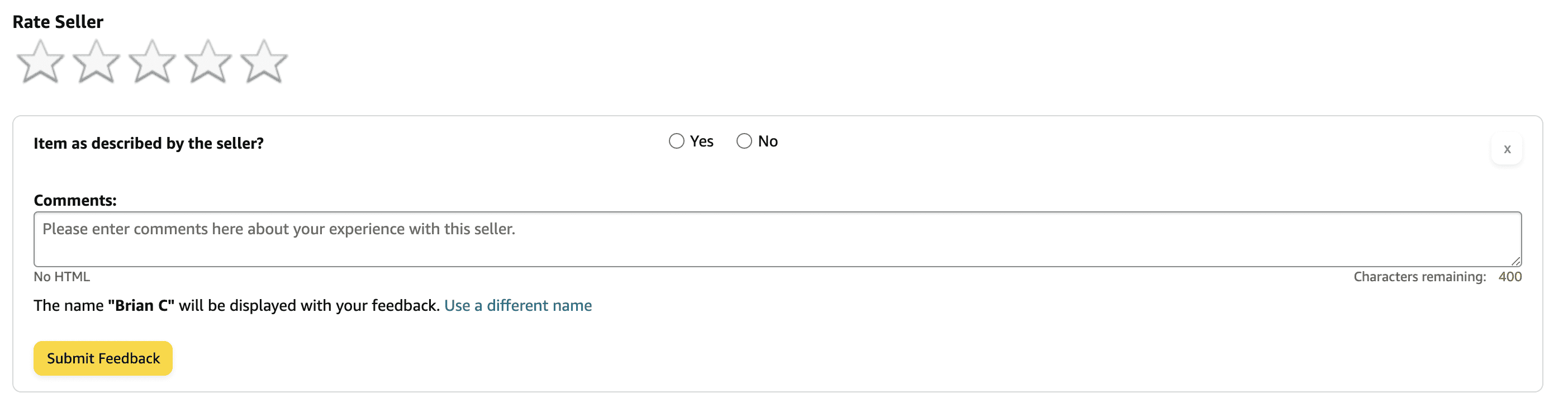Click the second rating star
The width and height of the screenshot is (1568, 407).
96,61
